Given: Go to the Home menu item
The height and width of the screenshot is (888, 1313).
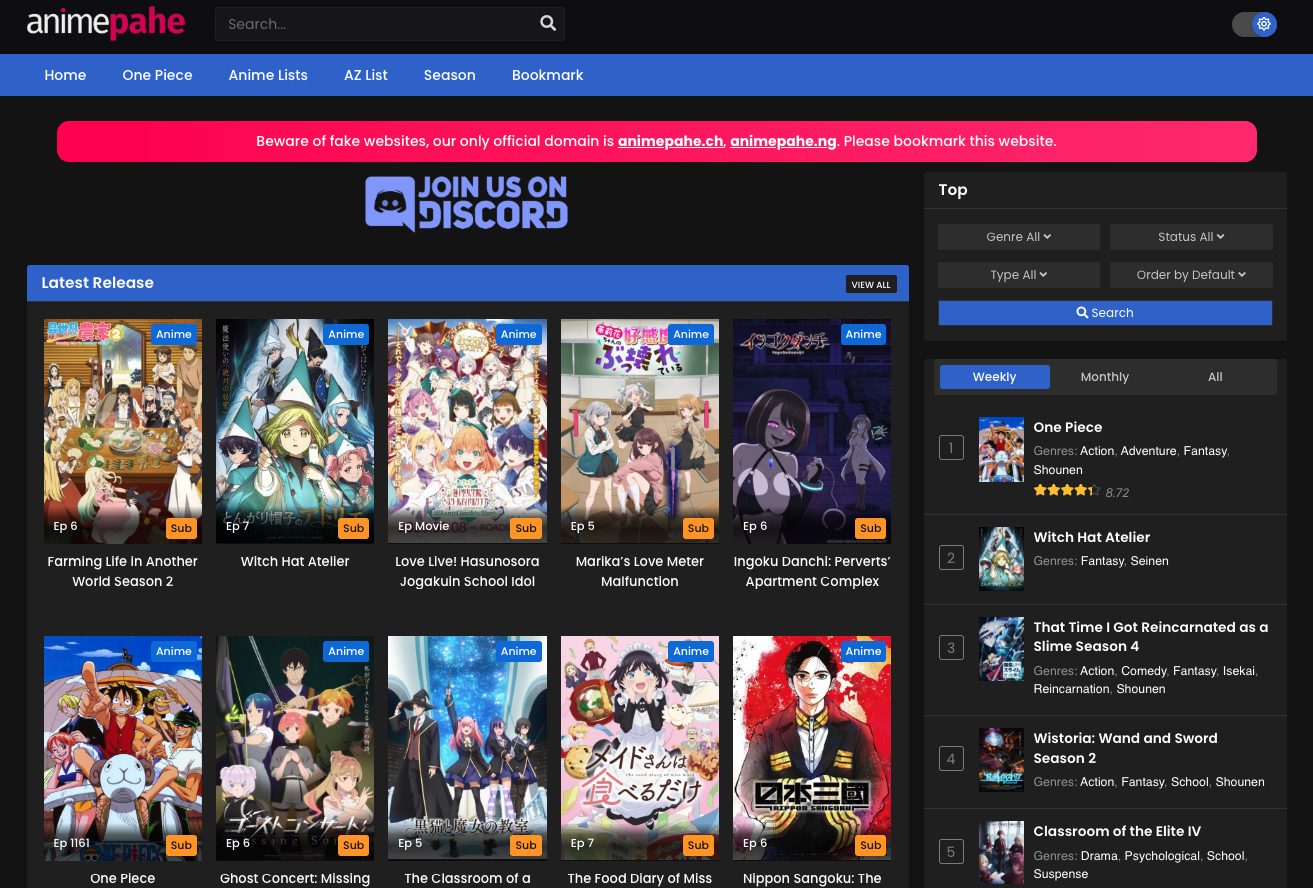Looking at the screenshot, I should pyautogui.click(x=65, y=75).
